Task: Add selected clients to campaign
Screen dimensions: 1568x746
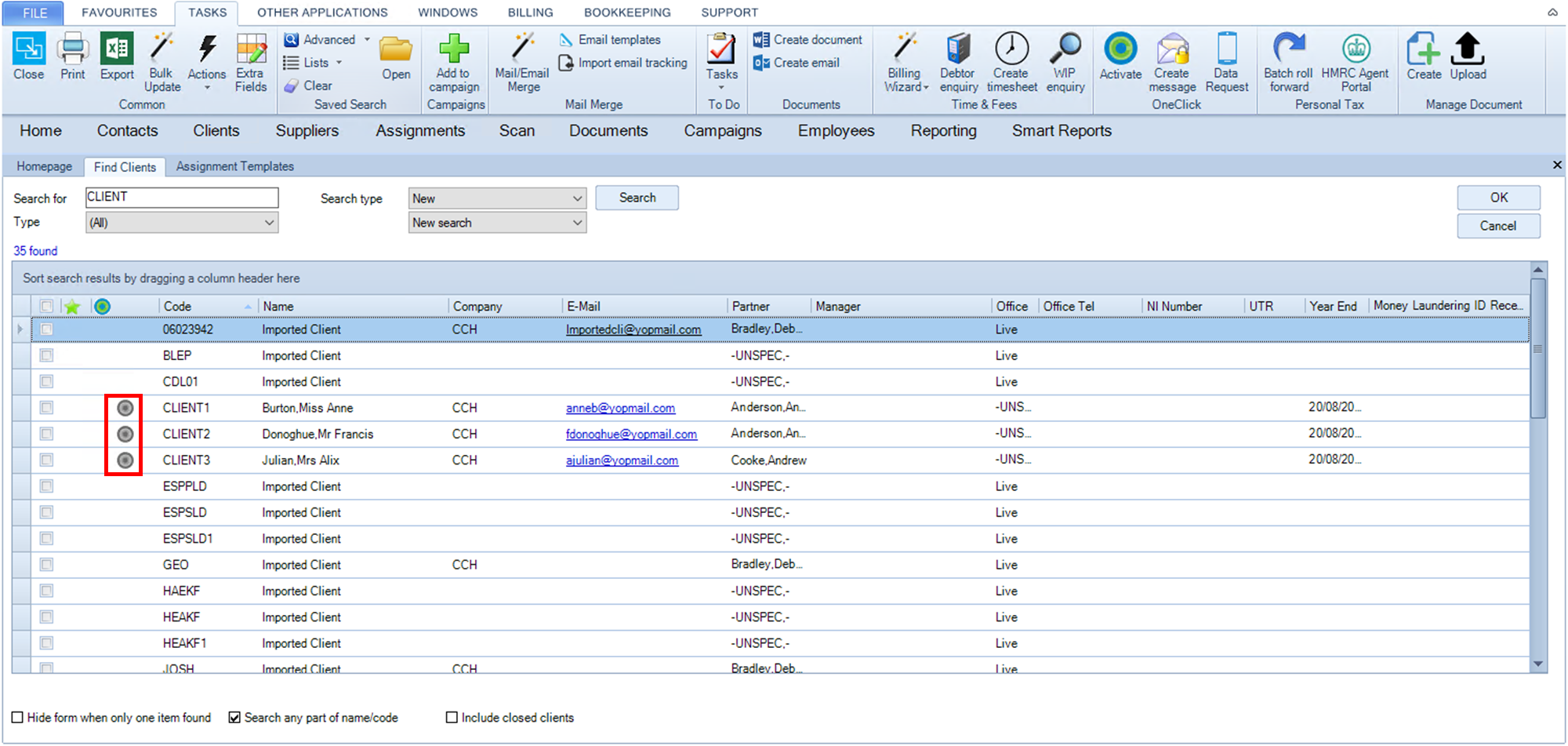Action: click(454, 48)
